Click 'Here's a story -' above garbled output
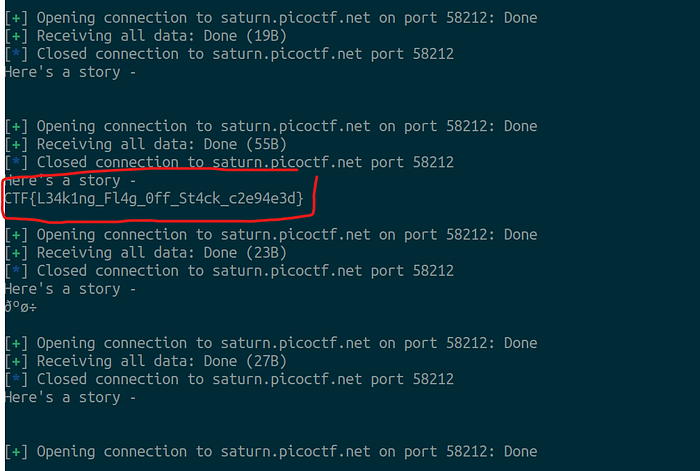 [71, 289]
